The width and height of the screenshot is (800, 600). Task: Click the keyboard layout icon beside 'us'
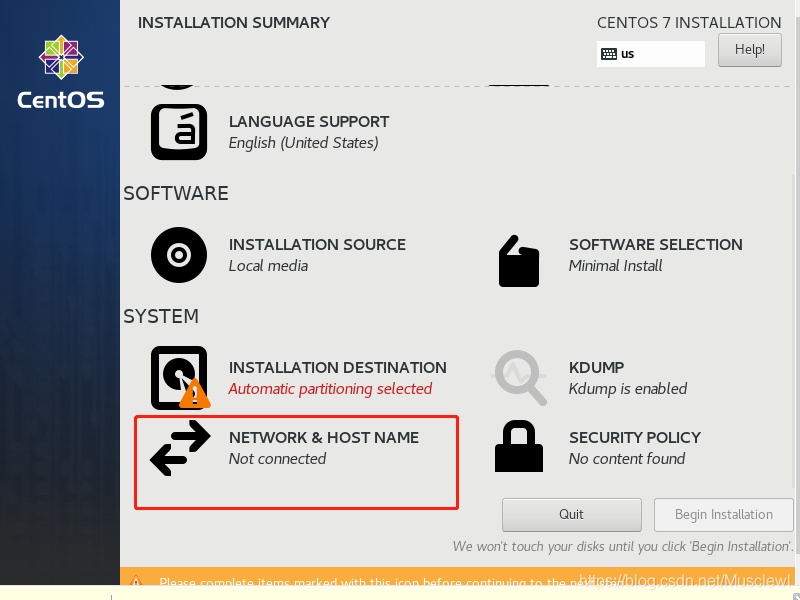(609, 54)
